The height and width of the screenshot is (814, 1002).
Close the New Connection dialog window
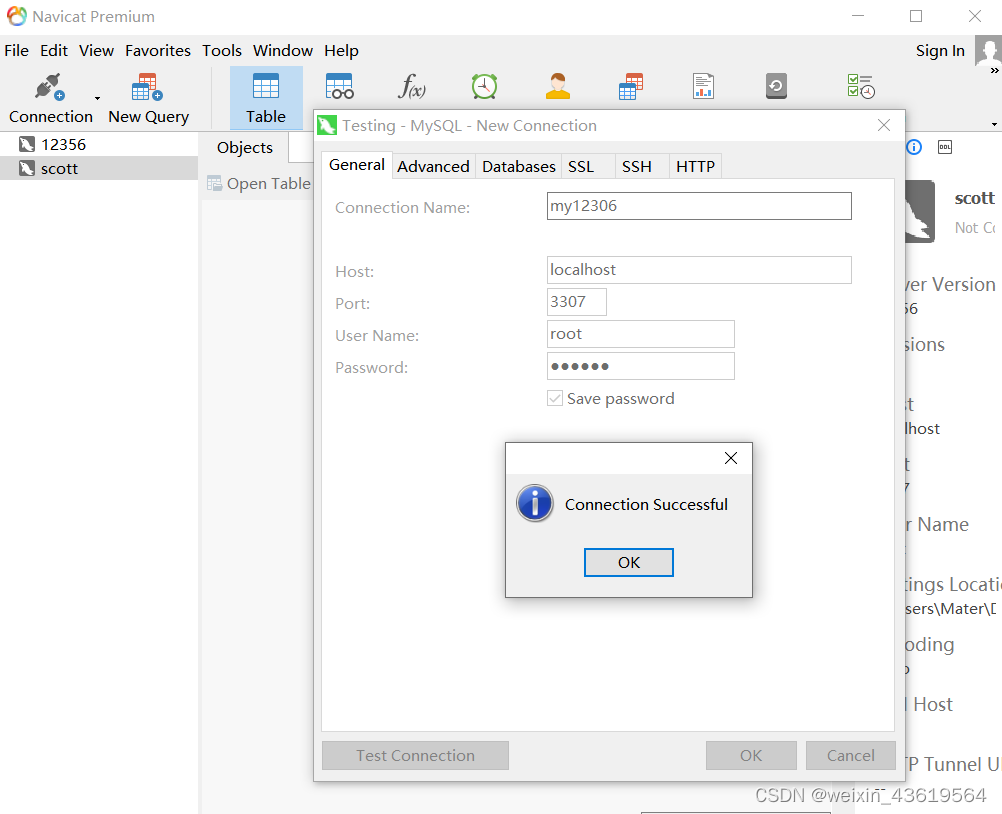click(x=884, y=125)
